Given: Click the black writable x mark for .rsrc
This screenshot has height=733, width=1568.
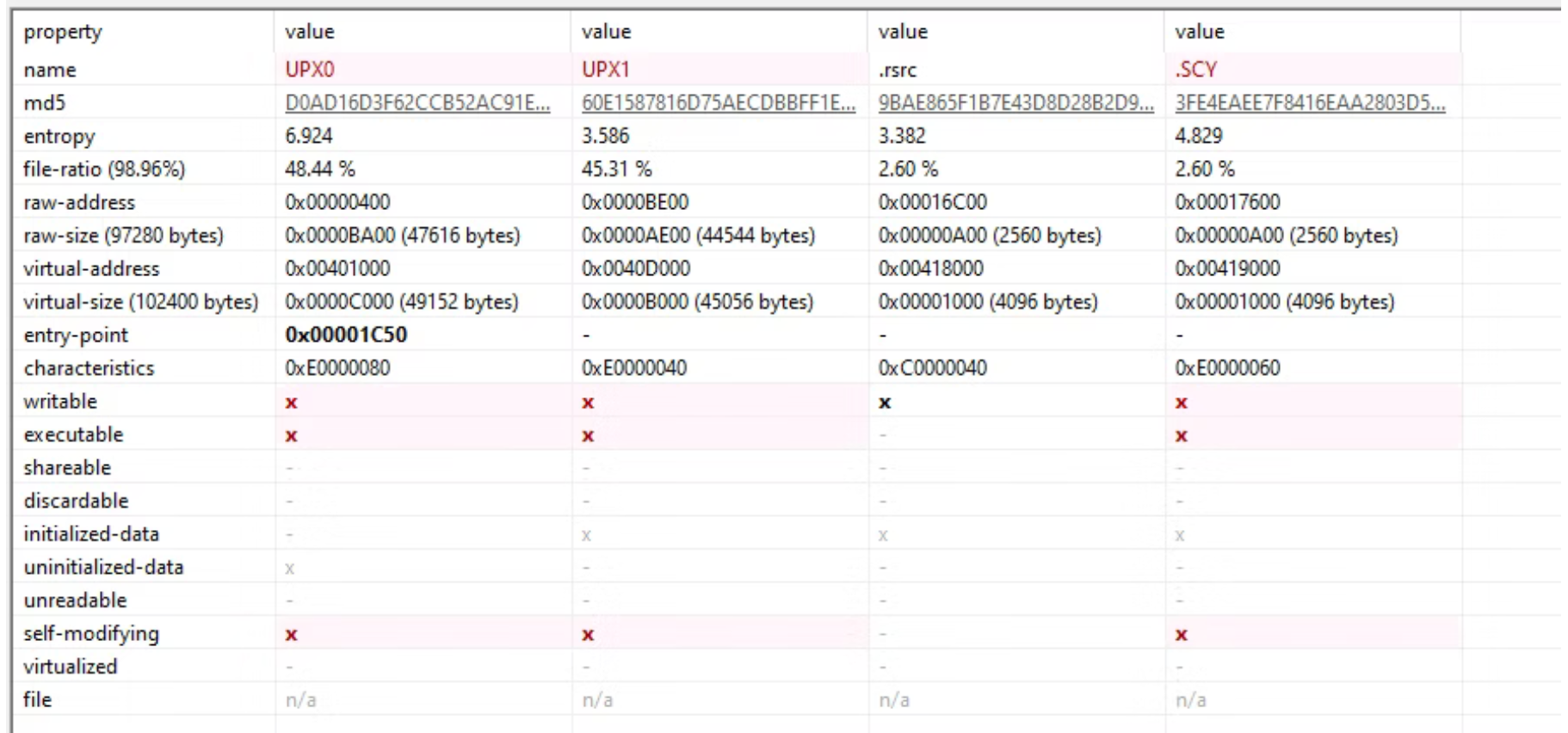Looking at the screenshot, I should point(885,403).
